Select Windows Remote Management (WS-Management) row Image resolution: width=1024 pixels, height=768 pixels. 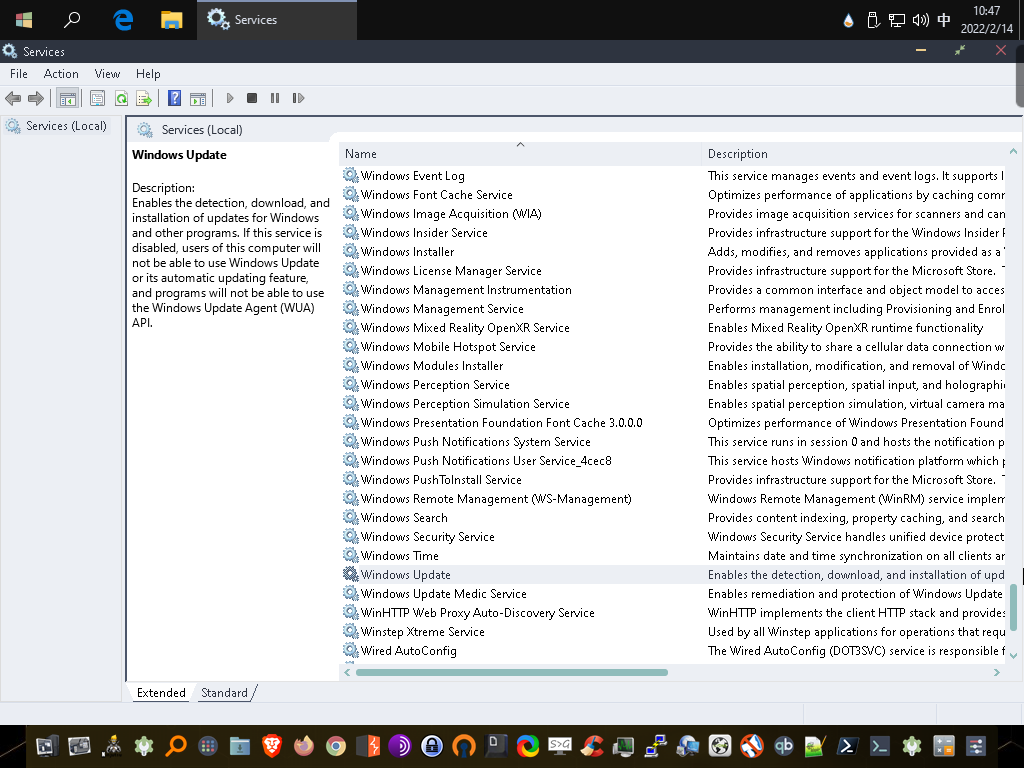click(x=673, y=498)
